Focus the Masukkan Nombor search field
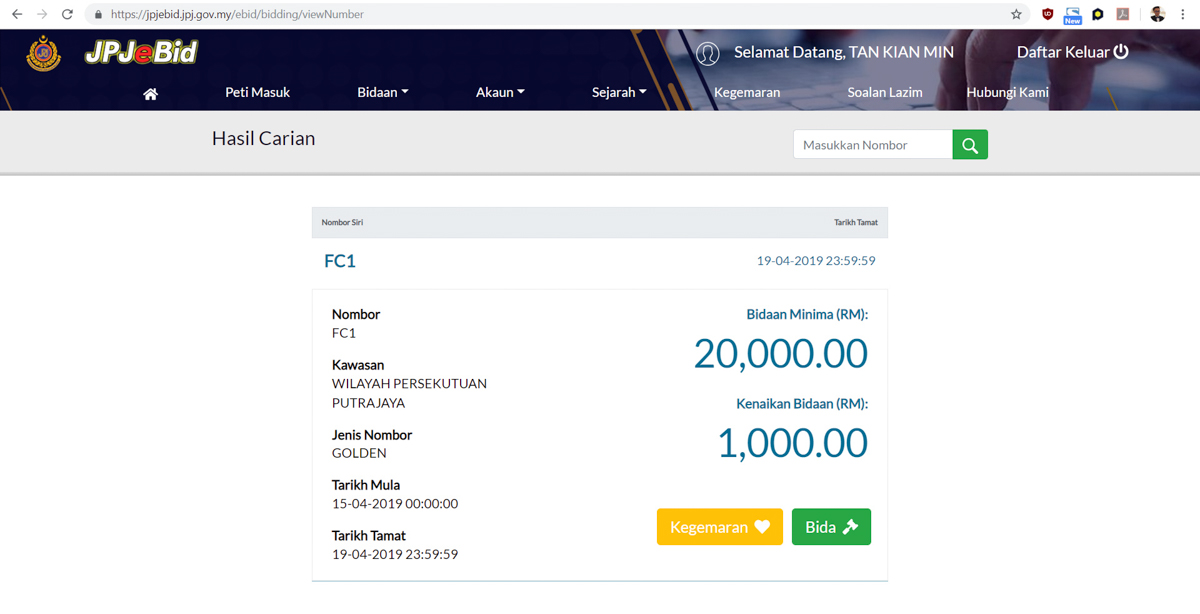 pyautogui.click(x=872, y=145)
